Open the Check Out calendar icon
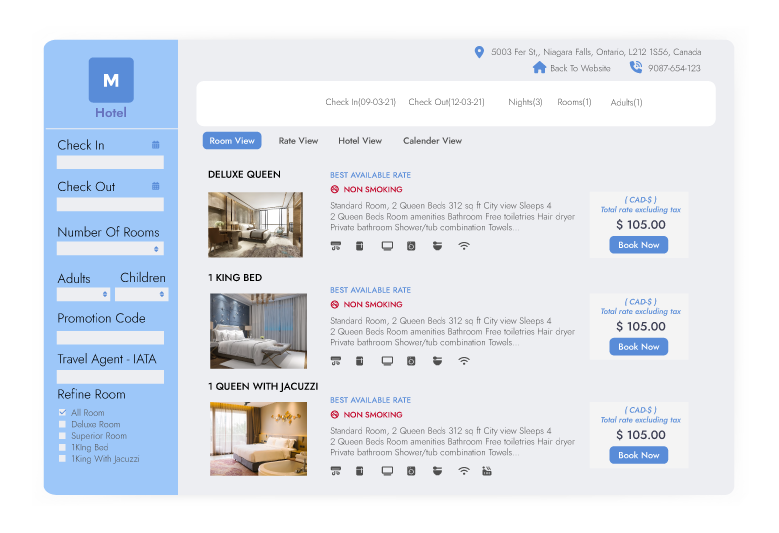The image size is (779, 533). pyautogui.click(x=156, y=186)
